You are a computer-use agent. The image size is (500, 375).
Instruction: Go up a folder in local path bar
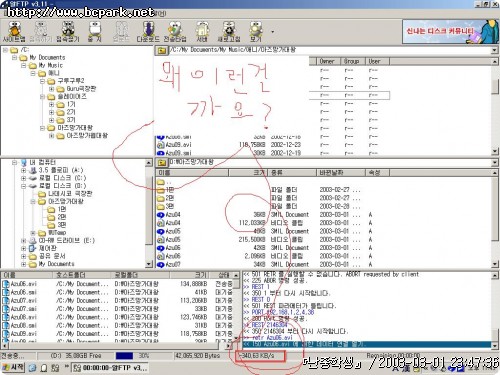pyautogui.click(x=162, y=163)
